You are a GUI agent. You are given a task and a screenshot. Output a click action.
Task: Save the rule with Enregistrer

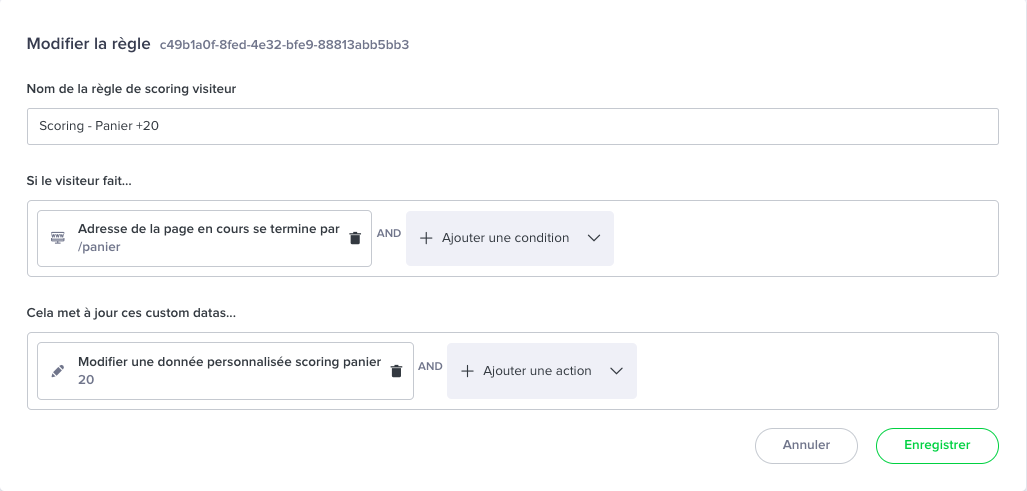tap(937, 446)
